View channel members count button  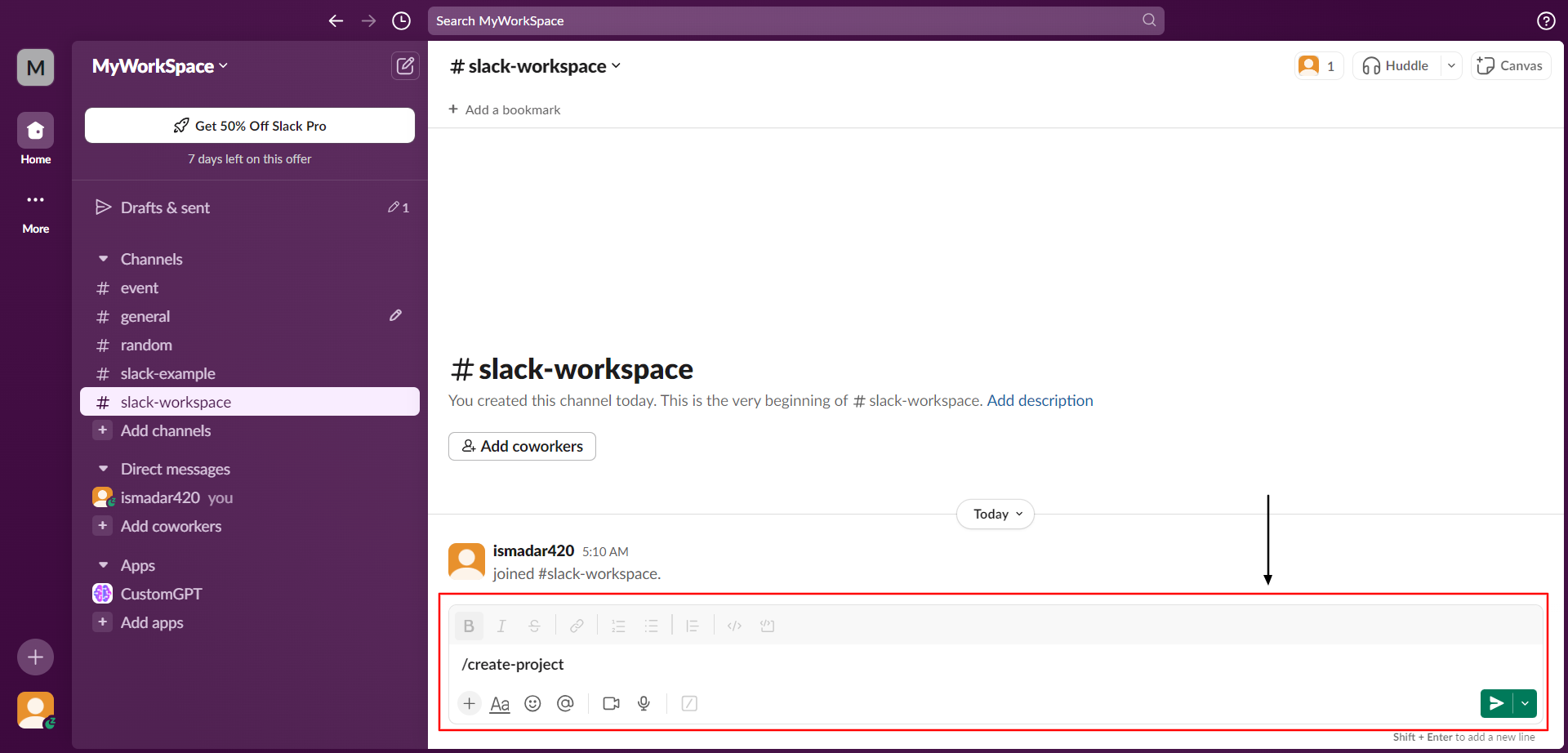pos(1319,66)
